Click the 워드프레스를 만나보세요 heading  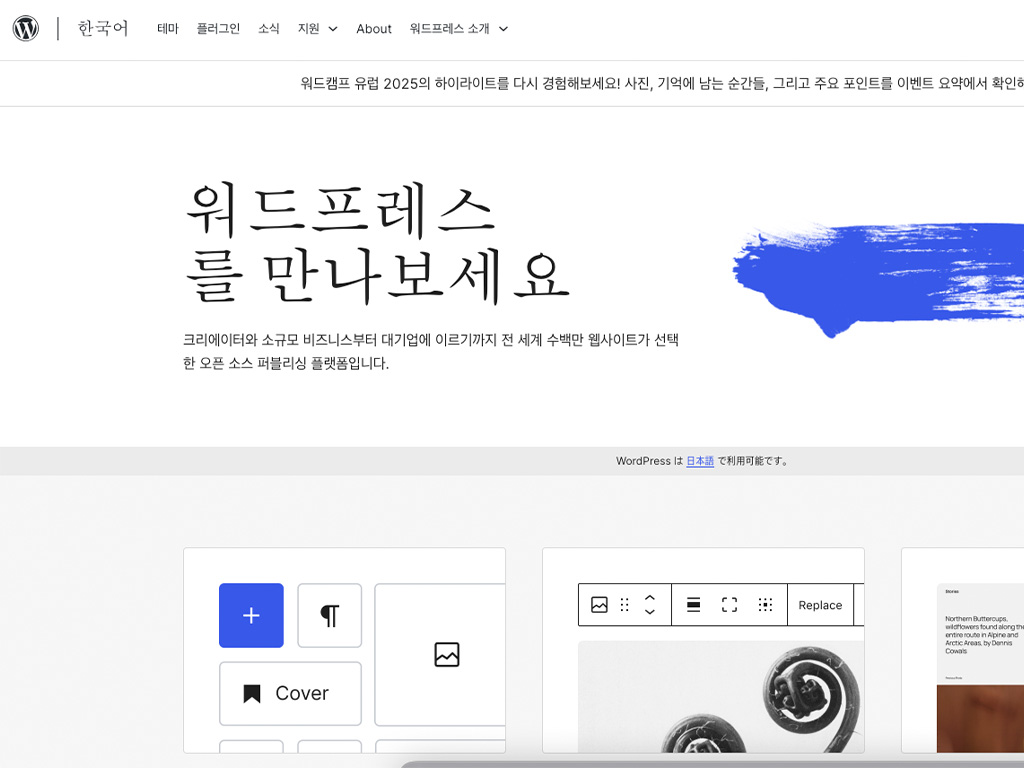point(377,242)
